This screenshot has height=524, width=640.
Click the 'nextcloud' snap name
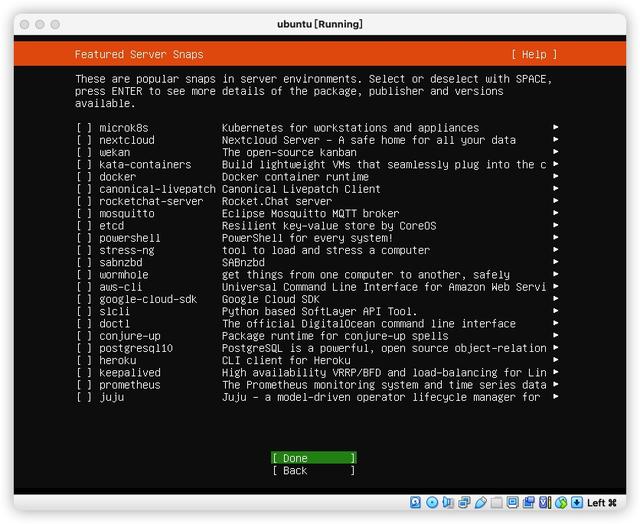tap(127, 140)
